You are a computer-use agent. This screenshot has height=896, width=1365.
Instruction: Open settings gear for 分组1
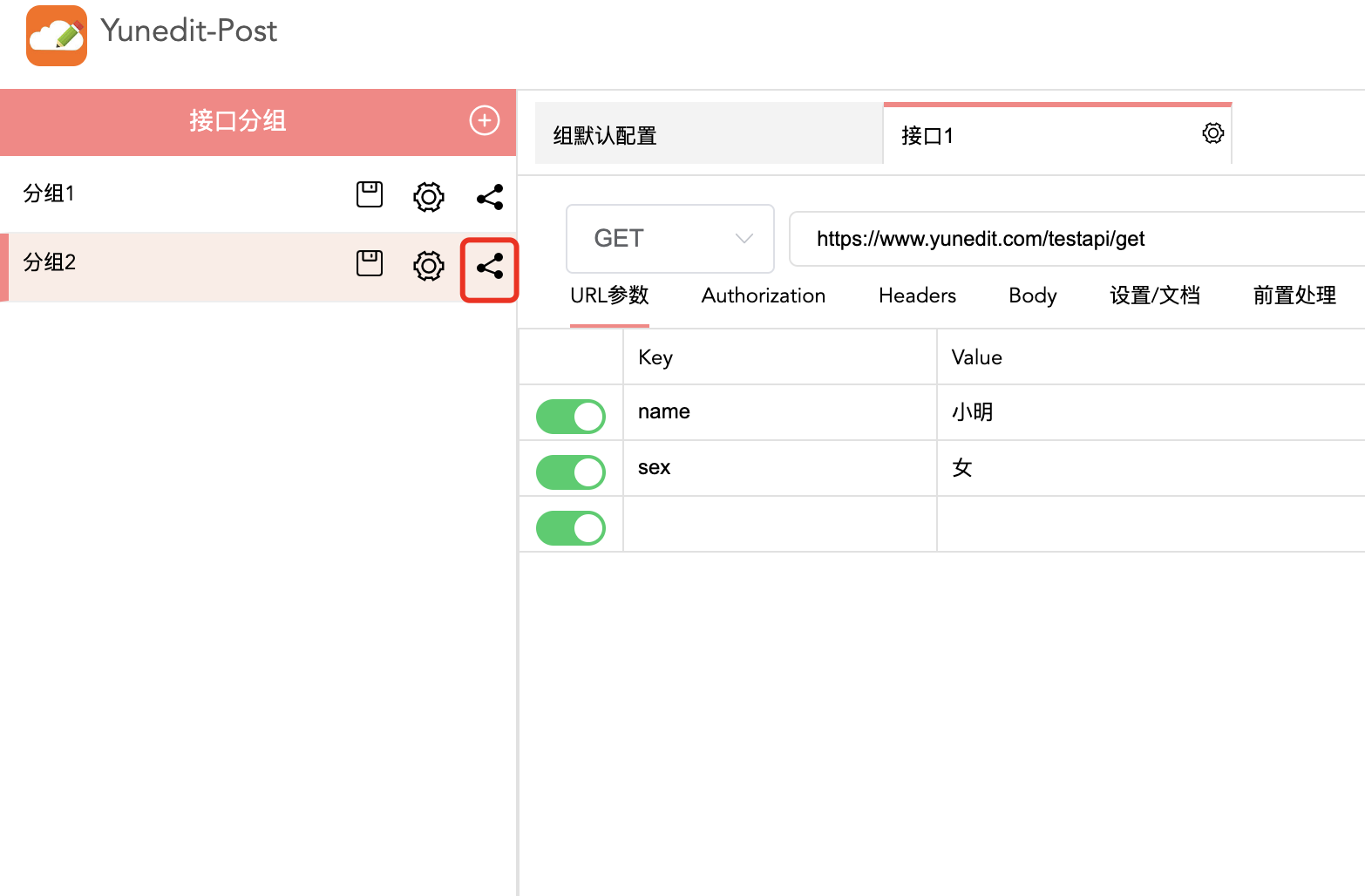pyautogui.click(x=428, y=197)
